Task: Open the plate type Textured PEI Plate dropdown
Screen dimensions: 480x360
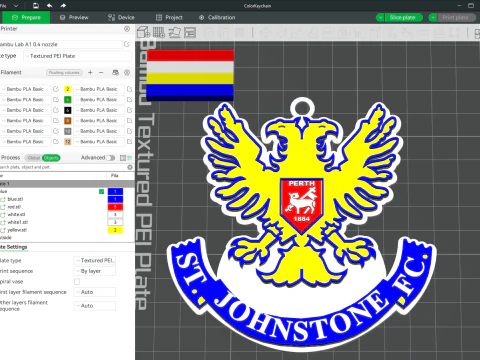Action: click(77, 56)
